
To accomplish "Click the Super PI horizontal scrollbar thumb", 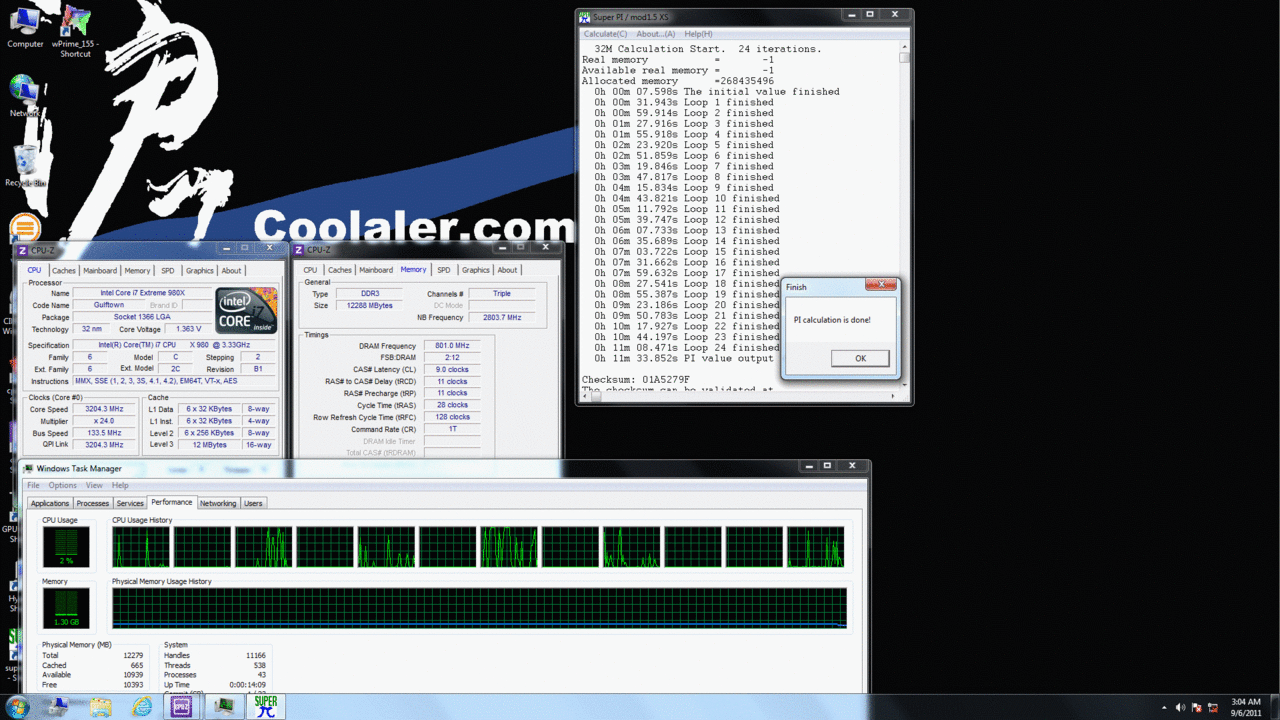I will coord(595,395).
